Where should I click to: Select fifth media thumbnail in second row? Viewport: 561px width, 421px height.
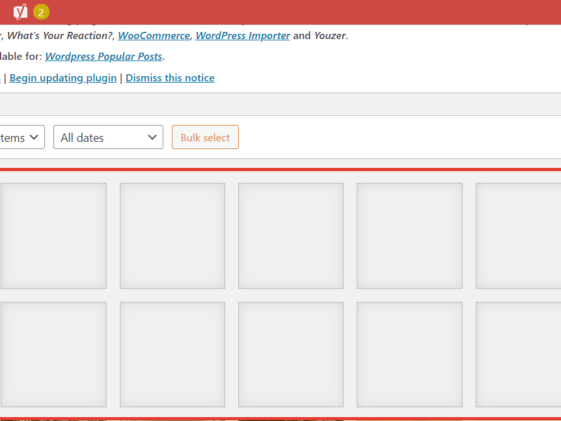pyautogui.click(x=518, y=354)
